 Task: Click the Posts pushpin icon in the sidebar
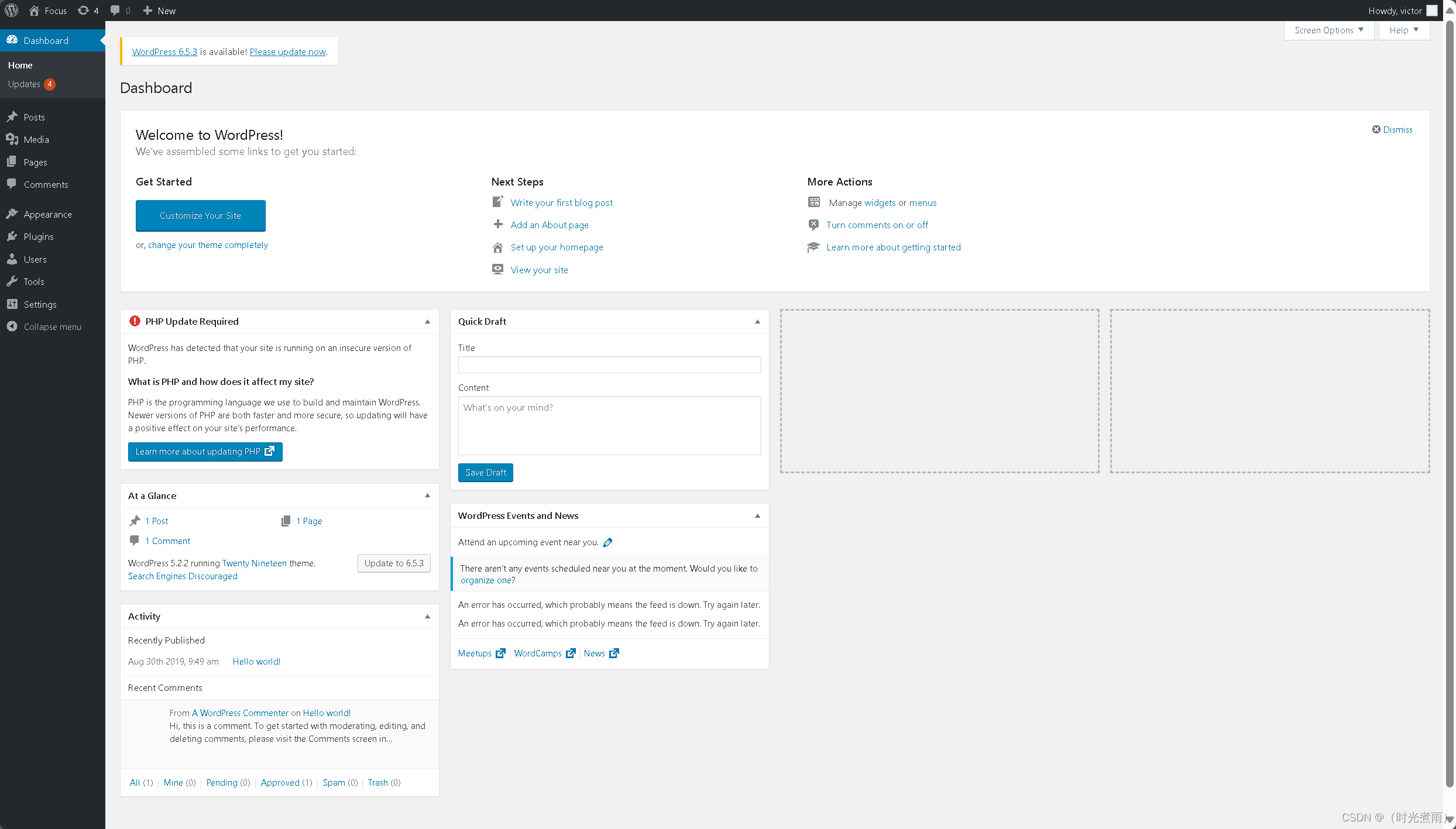12,116
